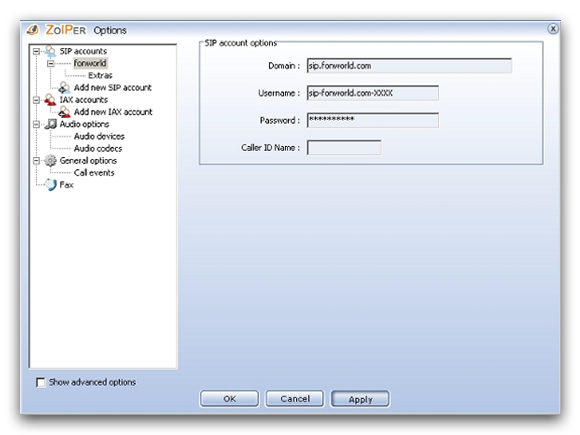The width and height of the screenshot is (580, 435).
Task: Collapse the SIP accounts tree node
Action: click(36, 51)
